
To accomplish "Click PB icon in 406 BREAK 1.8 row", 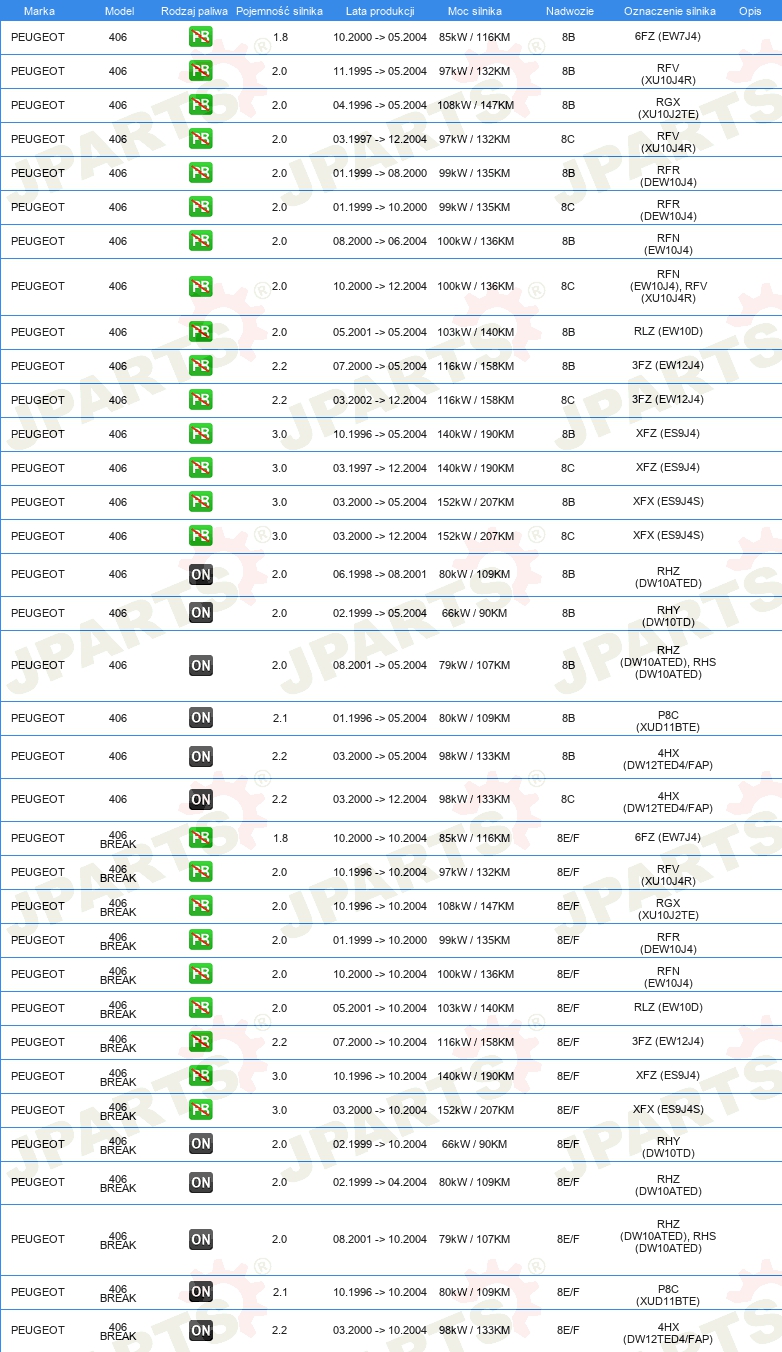I will click(201, 838).
